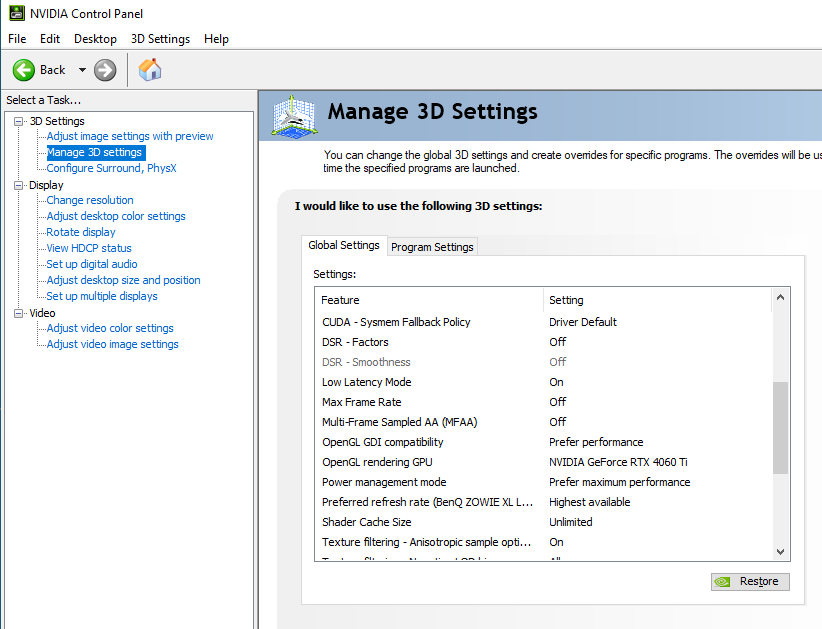822x629 pixels.
Task: Click the Unlimited shader cache value
Action: 570,522
